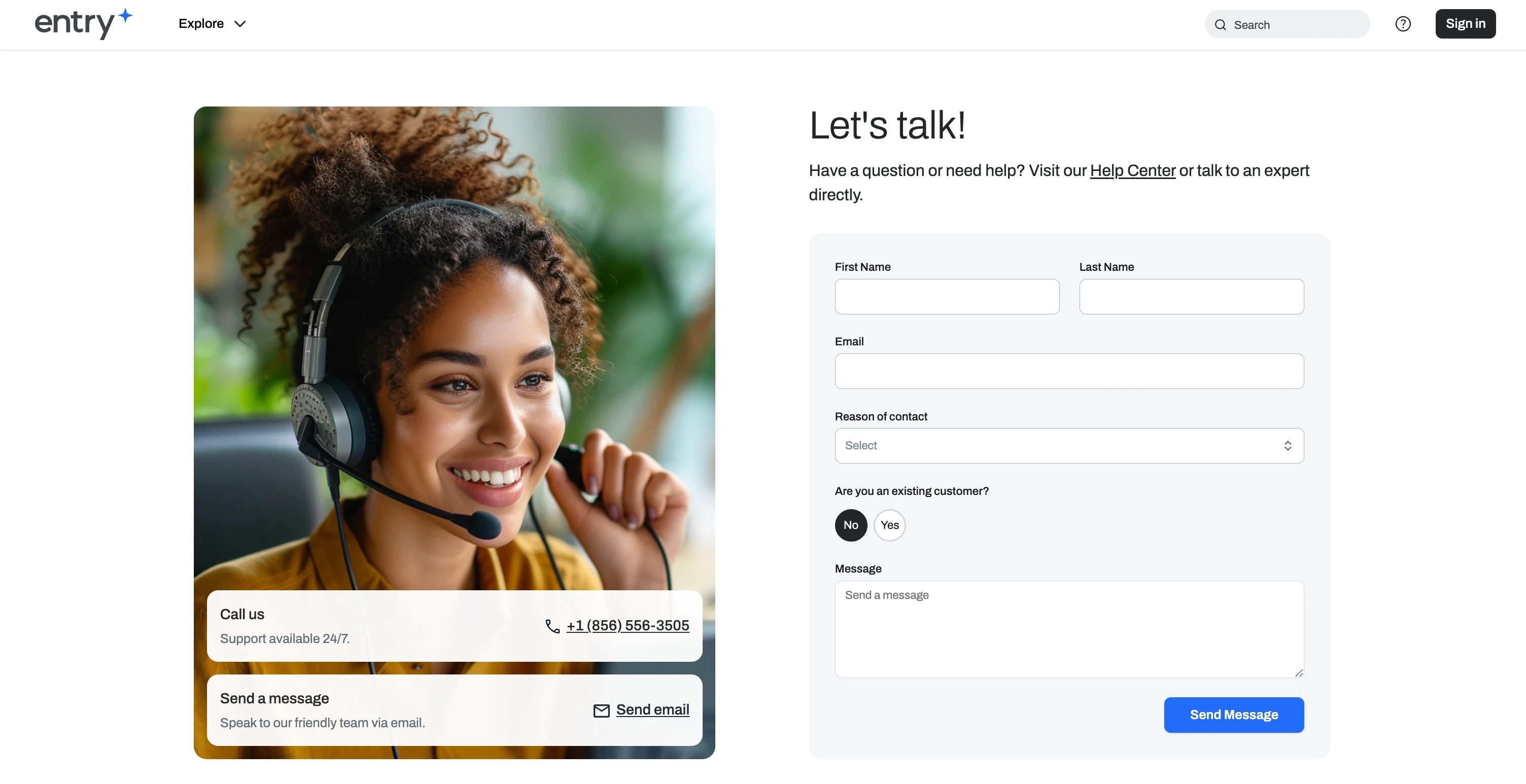This screenshot has width=1526, height=784.
Task: Click the Send email link
Action: (653, 709)
